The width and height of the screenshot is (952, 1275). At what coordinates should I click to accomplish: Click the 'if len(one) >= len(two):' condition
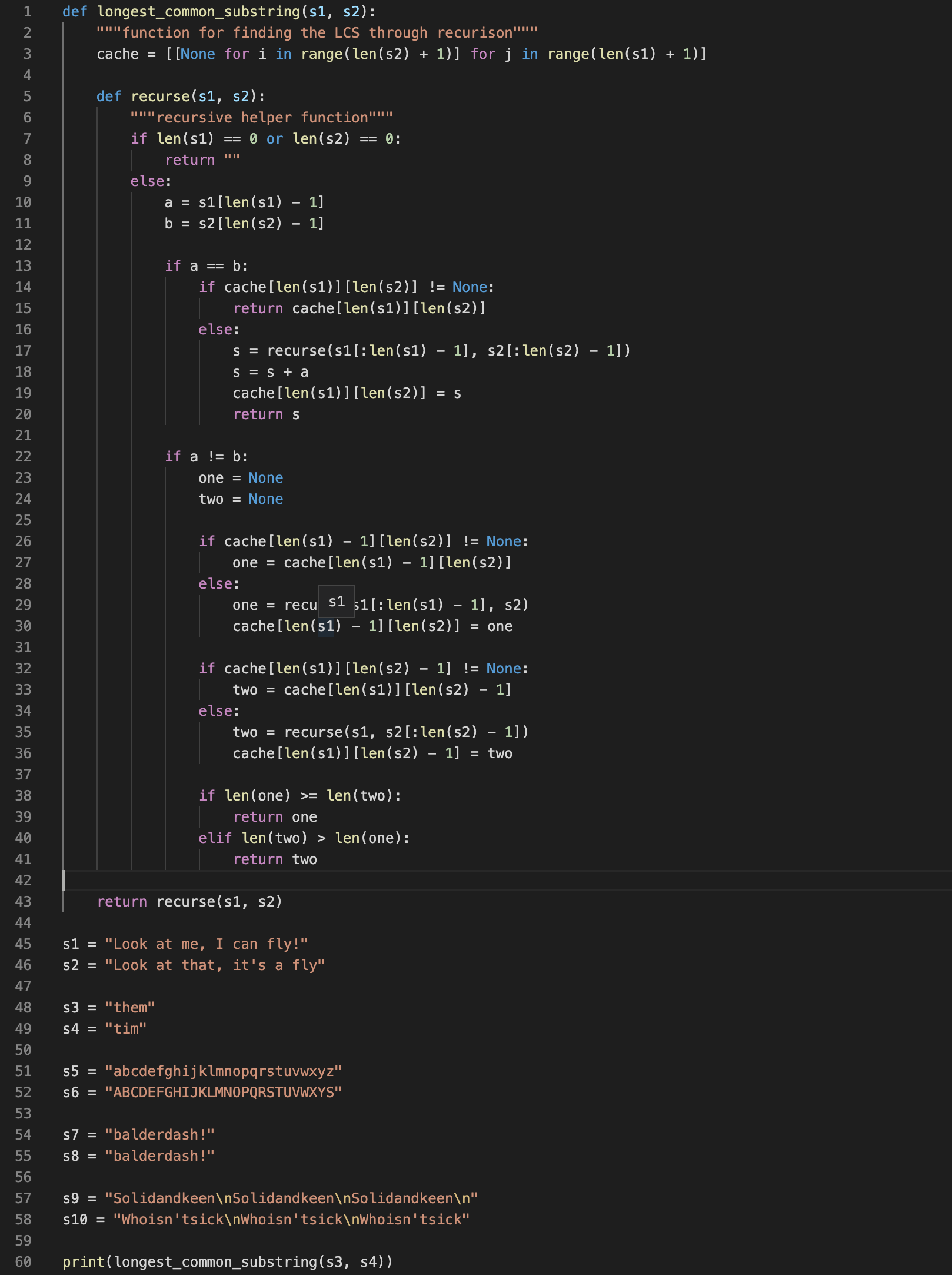[300, 796]
